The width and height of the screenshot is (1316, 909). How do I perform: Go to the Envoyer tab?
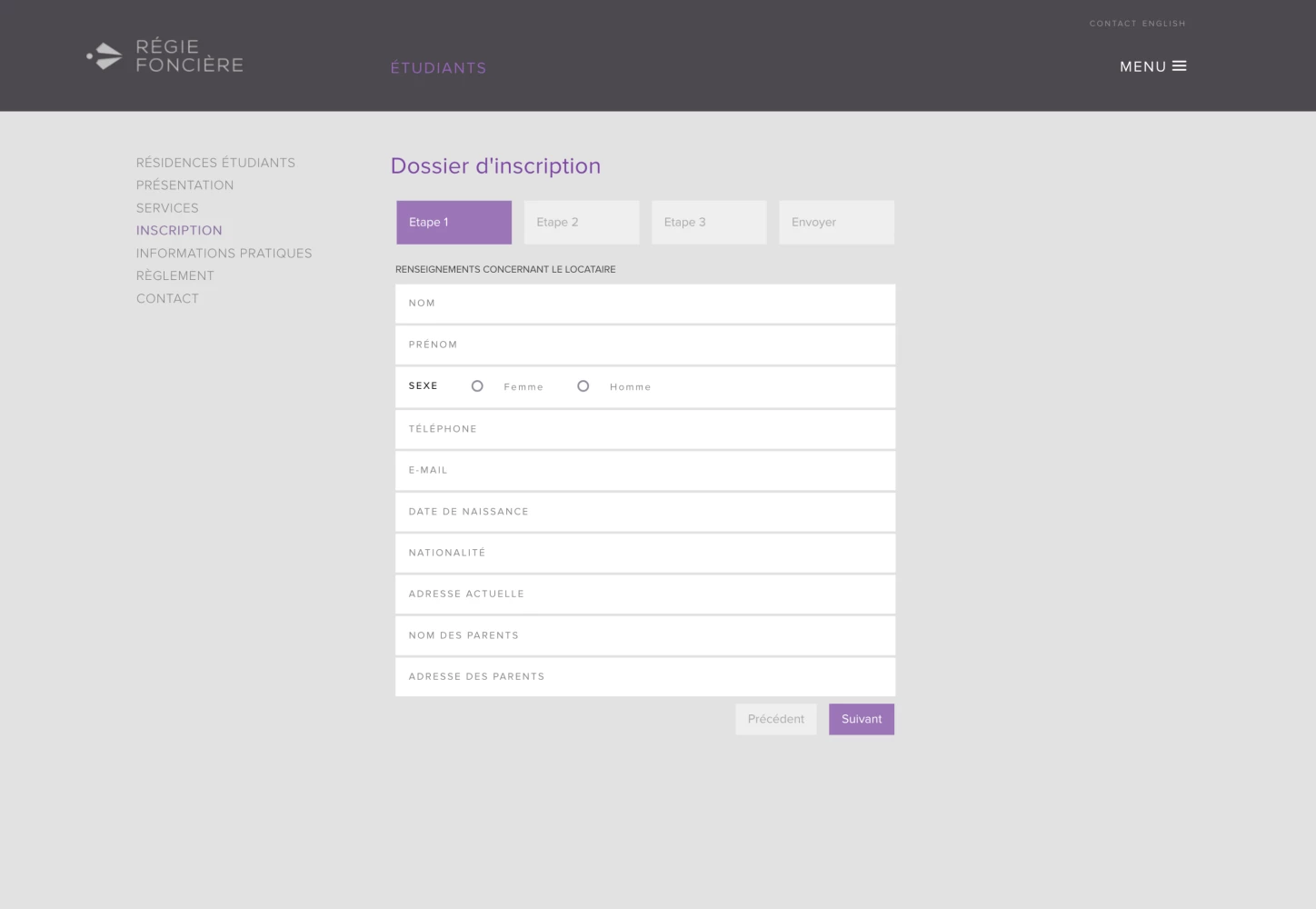click(x=836, y=223)
